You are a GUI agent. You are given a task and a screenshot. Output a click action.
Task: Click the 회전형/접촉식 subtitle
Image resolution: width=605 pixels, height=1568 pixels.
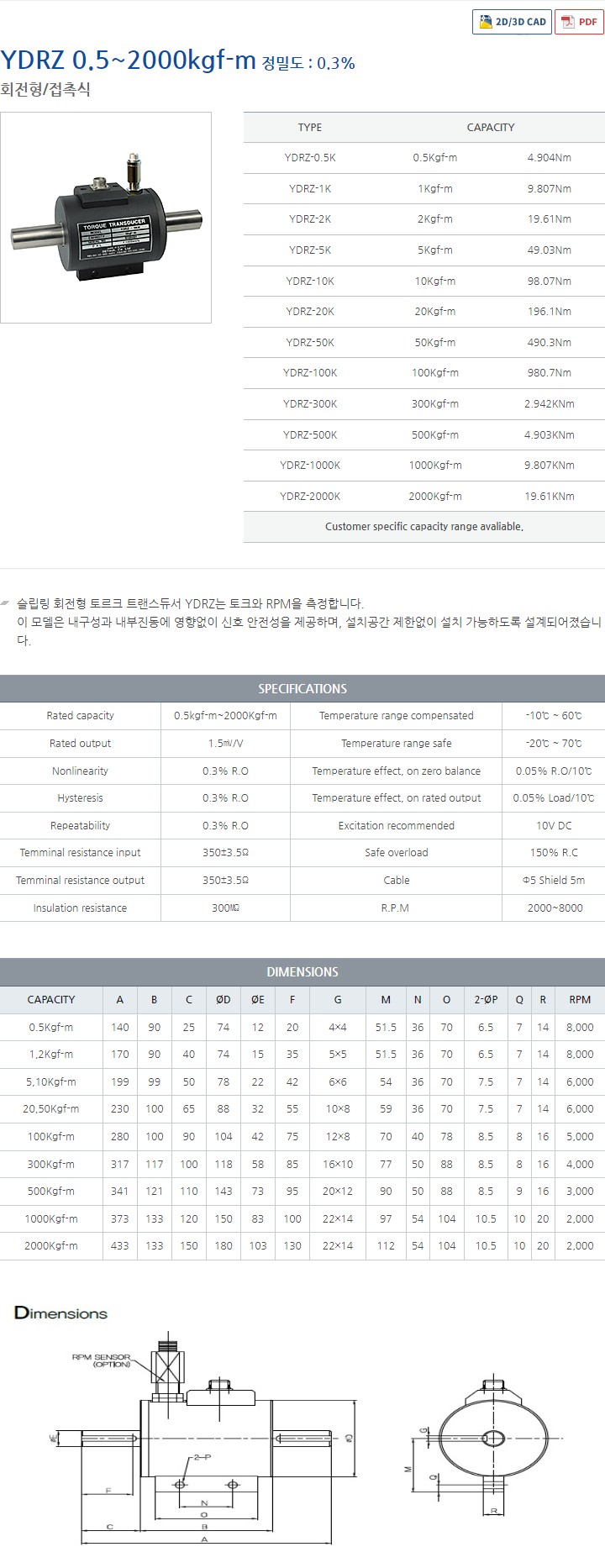[45, 89]
